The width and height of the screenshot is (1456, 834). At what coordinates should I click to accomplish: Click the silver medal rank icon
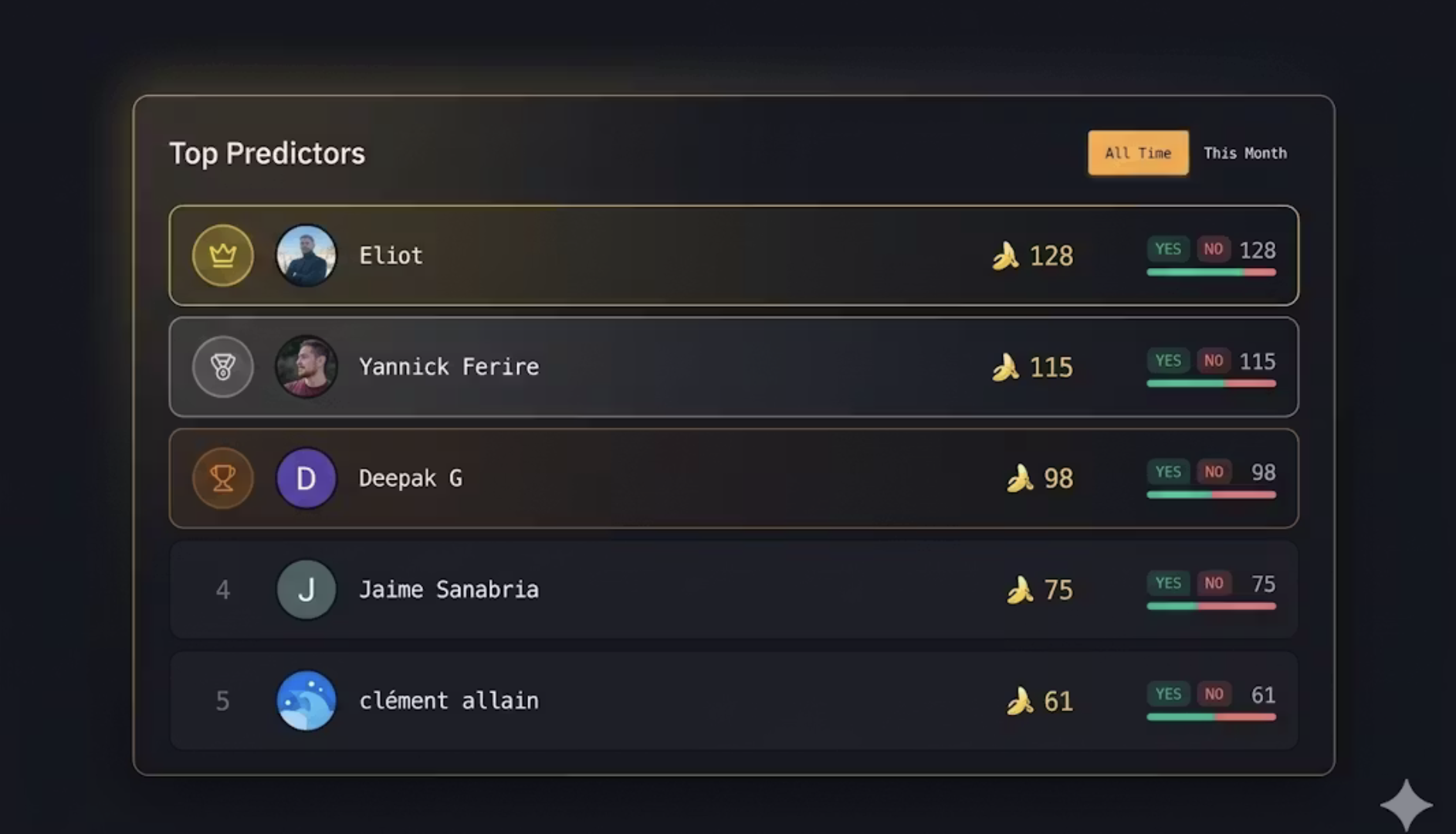click(222, 367)
